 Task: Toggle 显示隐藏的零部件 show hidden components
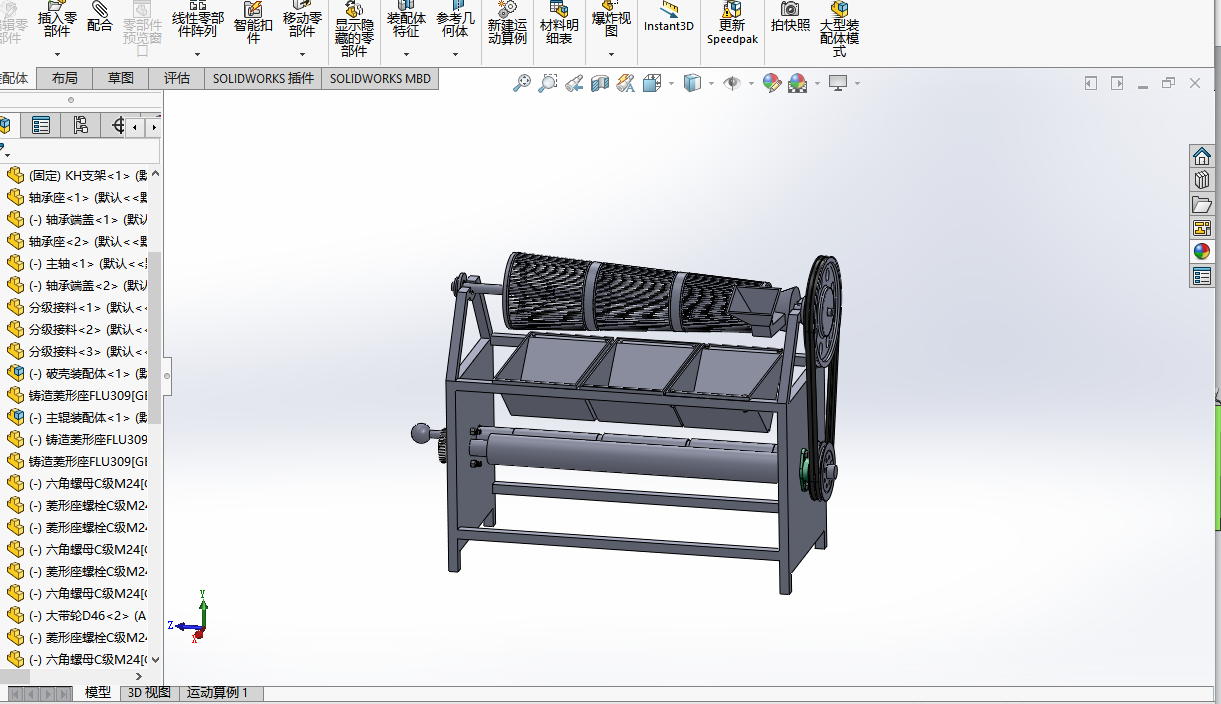354,30
